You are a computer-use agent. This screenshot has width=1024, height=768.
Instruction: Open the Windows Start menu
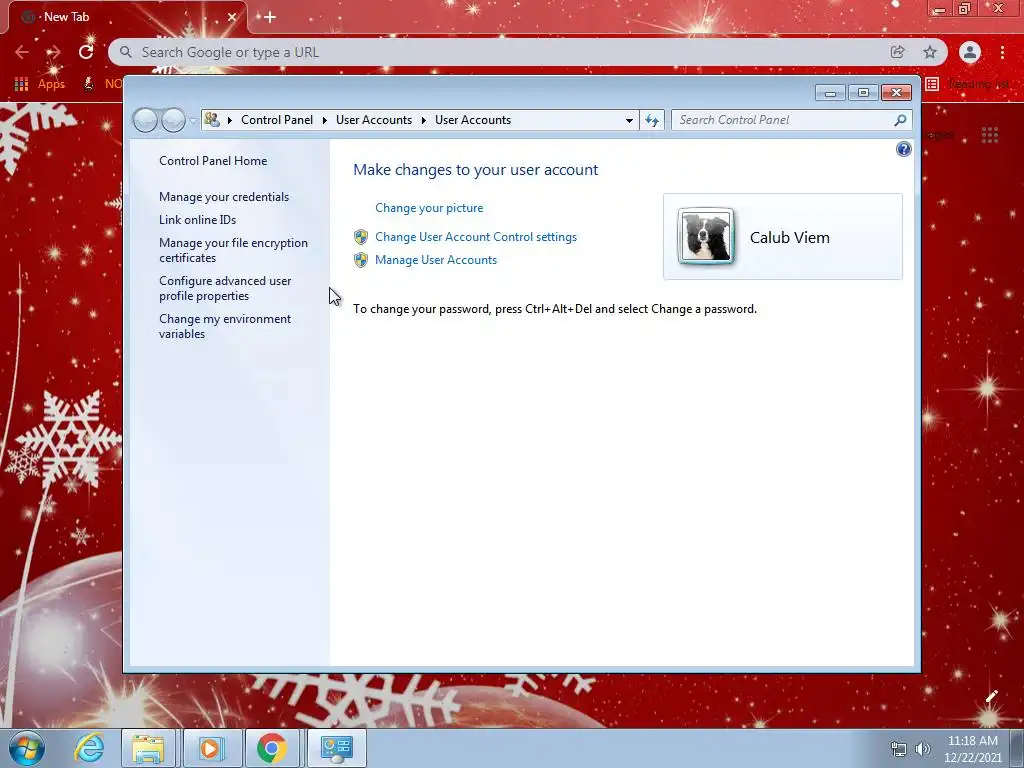[x=27, y=748]
